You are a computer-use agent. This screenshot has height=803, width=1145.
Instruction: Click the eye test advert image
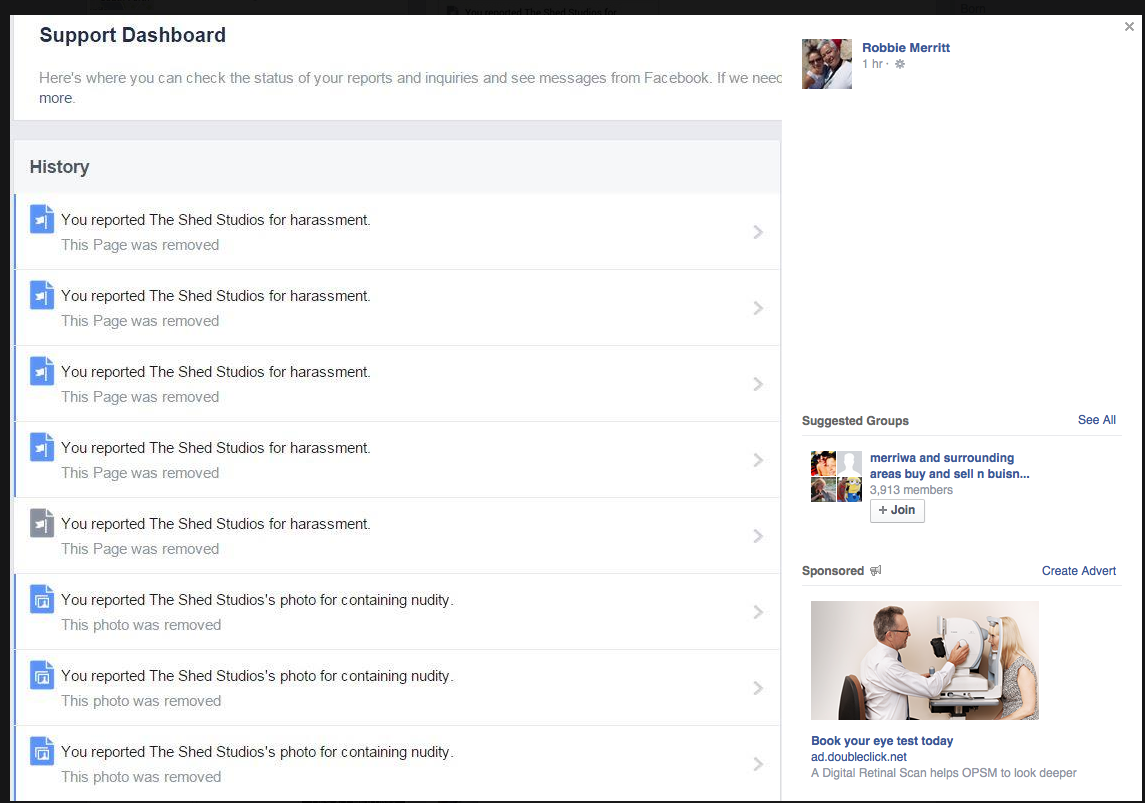[x=924, y=660]
